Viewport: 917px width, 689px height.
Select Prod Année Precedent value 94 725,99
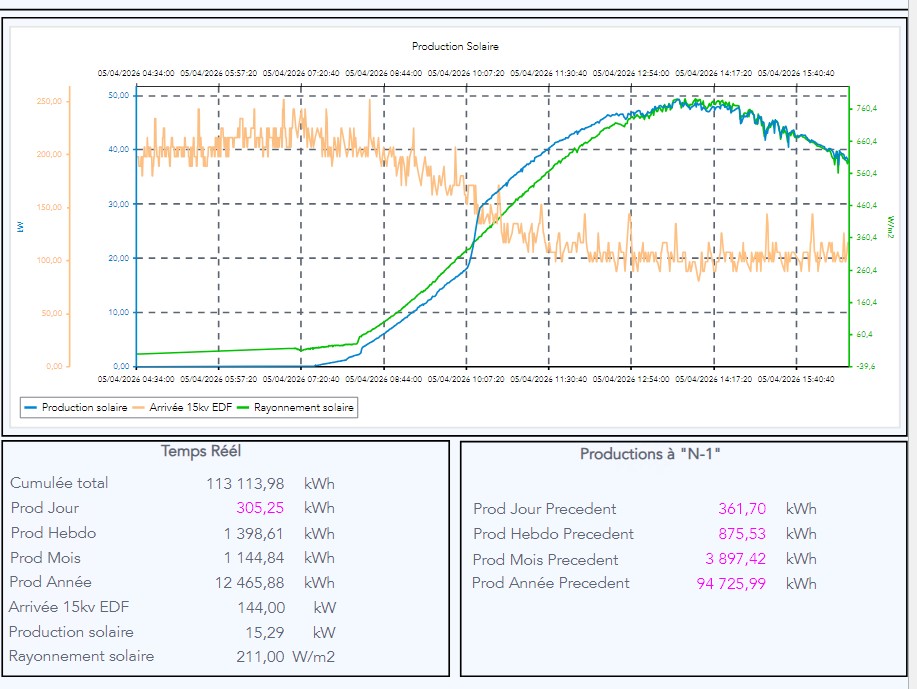pos(731,583)
